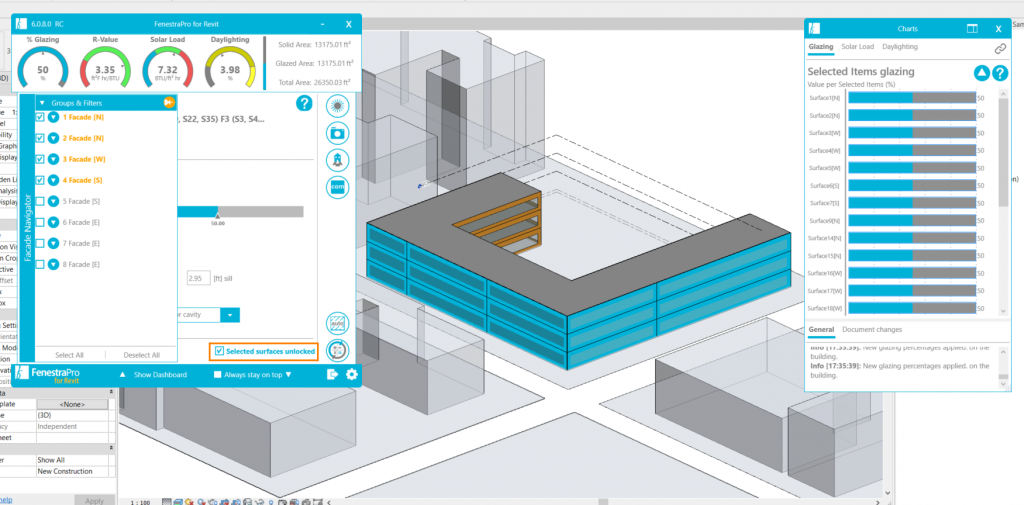Collapse the Groups & Filters header
The width and height of the screenshot is (1024, 505).
point(43,103)
